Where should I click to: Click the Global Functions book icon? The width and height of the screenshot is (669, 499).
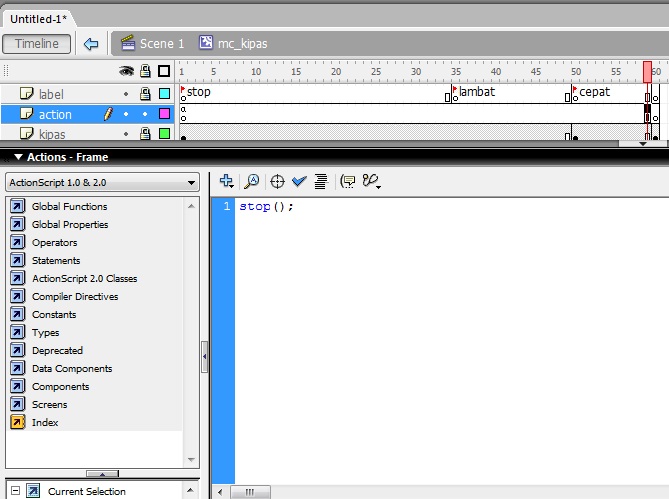tap(17, 206)
